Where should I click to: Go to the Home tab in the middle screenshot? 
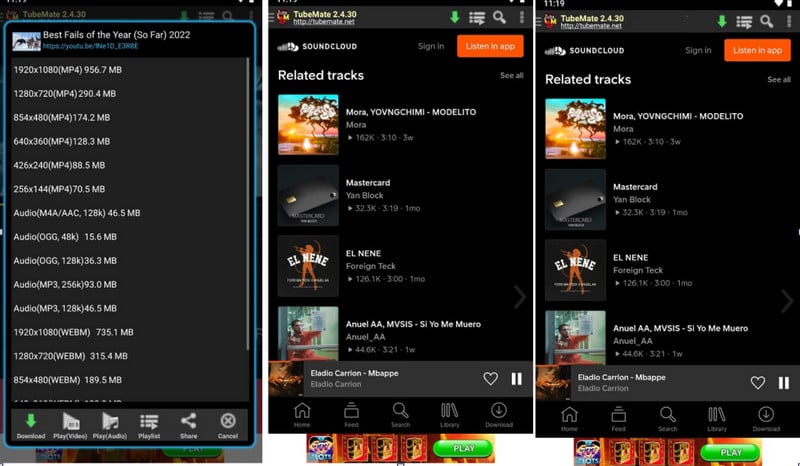(x=302, y=414)
